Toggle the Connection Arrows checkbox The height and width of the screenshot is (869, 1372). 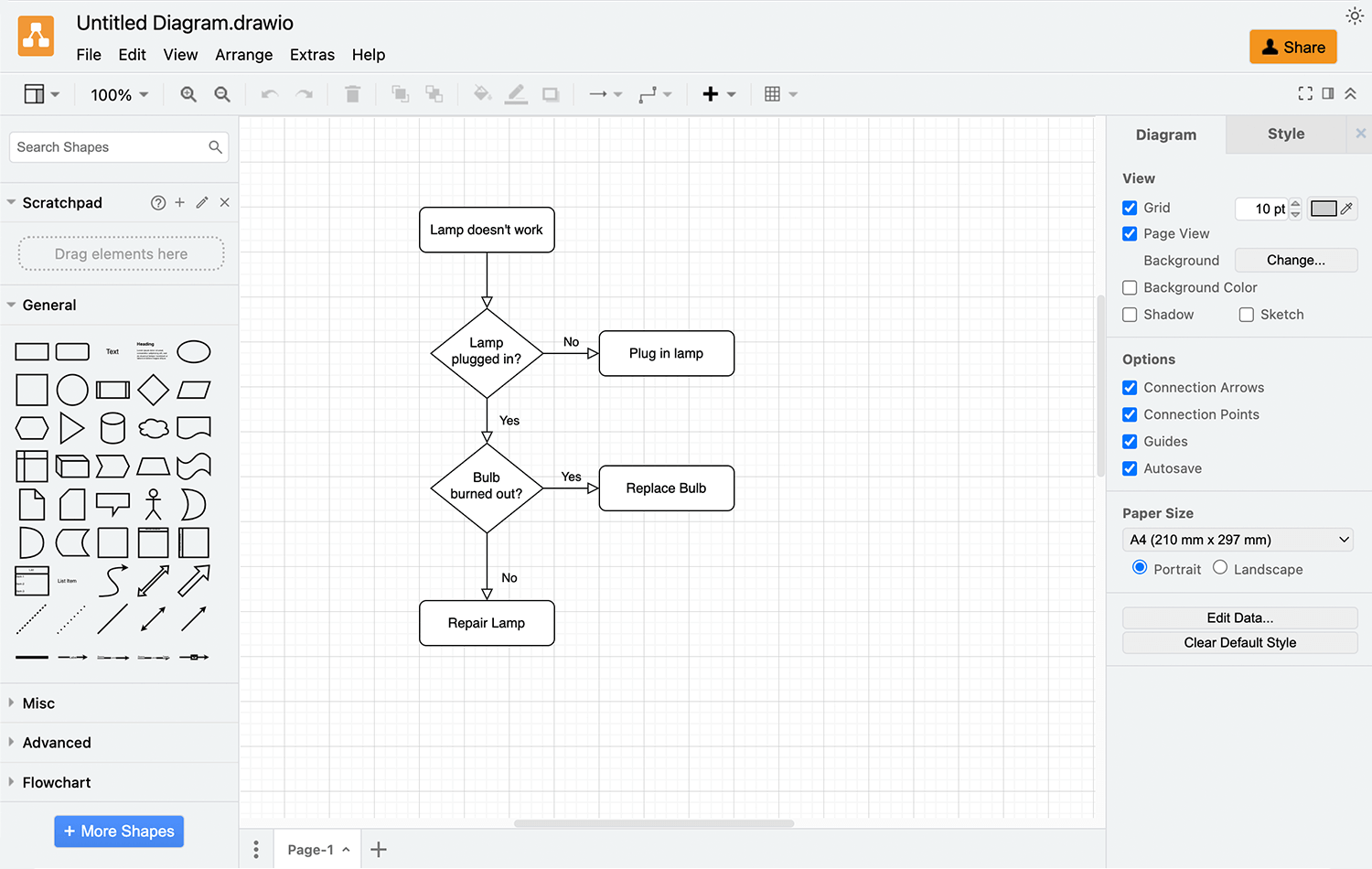(1130, 388)
